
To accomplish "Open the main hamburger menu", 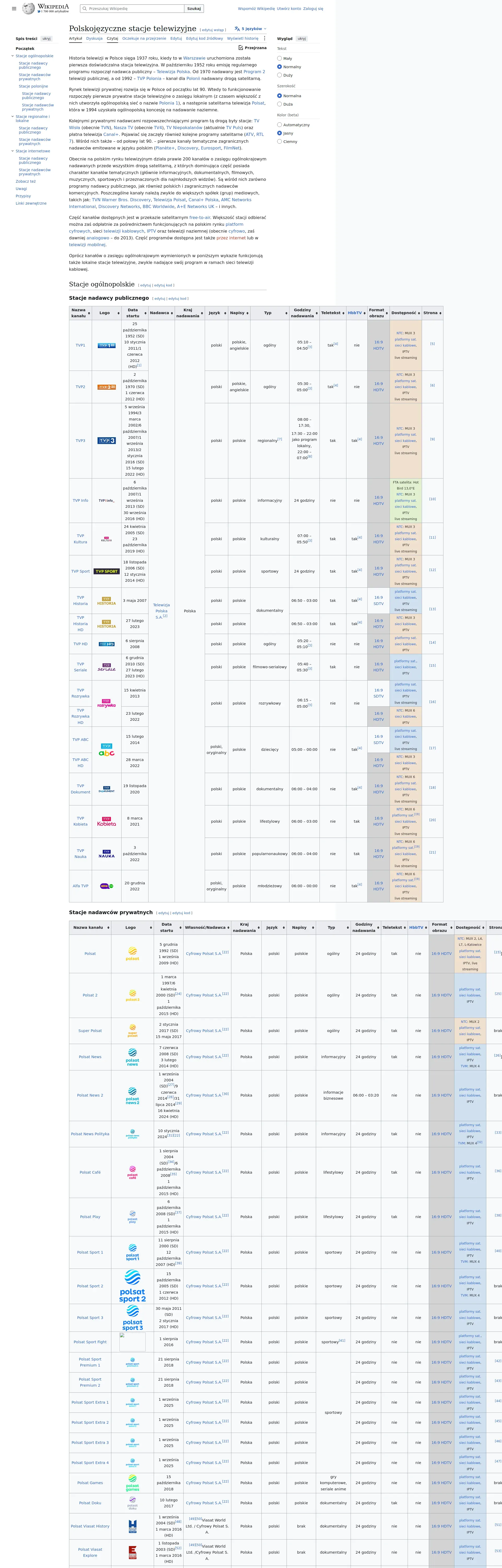I will (14, 9).
